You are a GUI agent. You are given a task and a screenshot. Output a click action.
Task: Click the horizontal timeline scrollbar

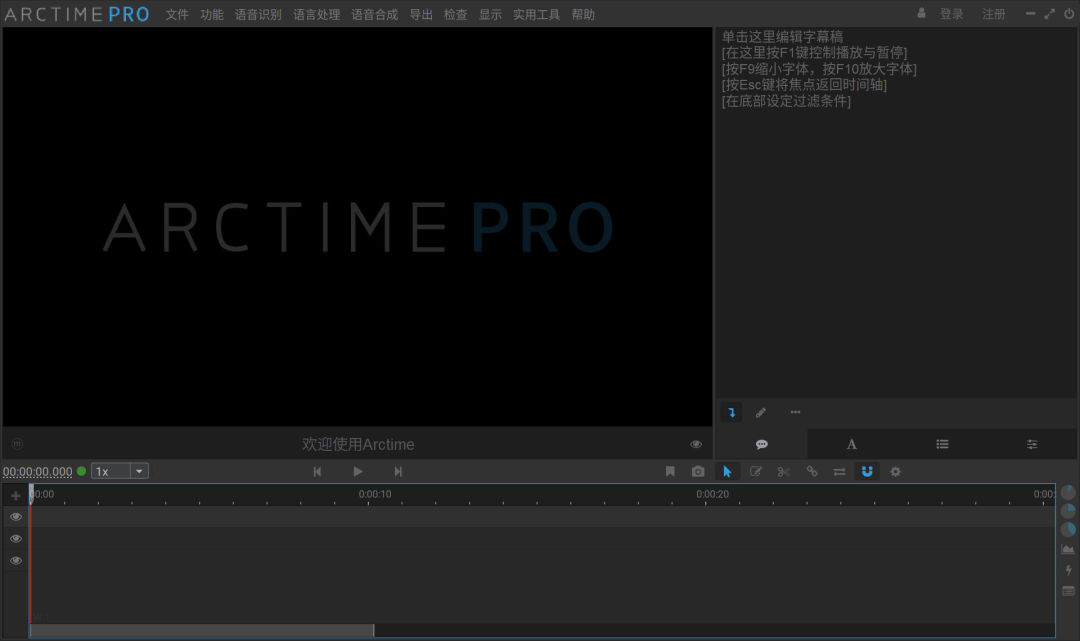(x=202, y=631)
